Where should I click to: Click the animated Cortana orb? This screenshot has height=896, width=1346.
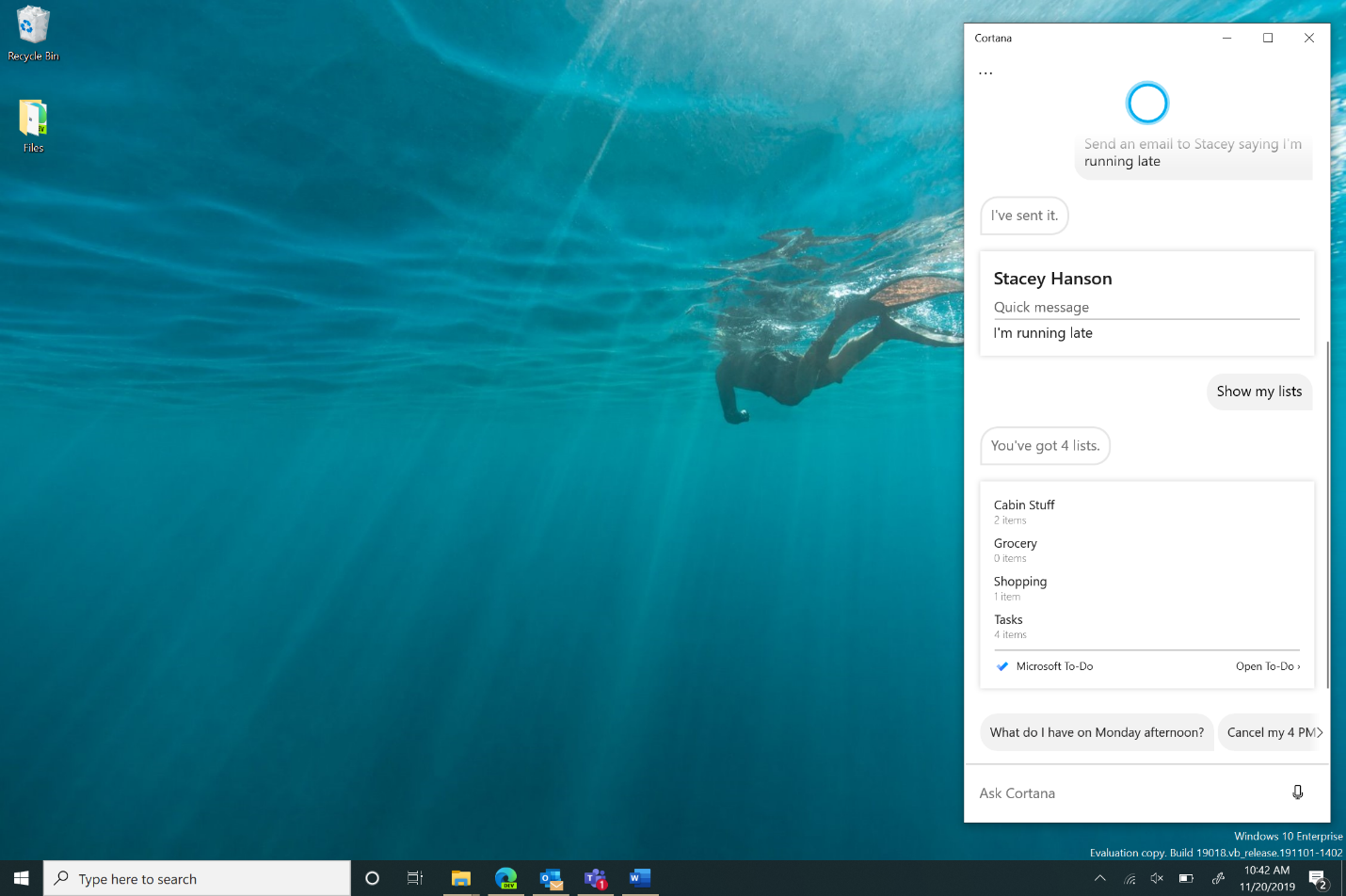[1147, 103]
